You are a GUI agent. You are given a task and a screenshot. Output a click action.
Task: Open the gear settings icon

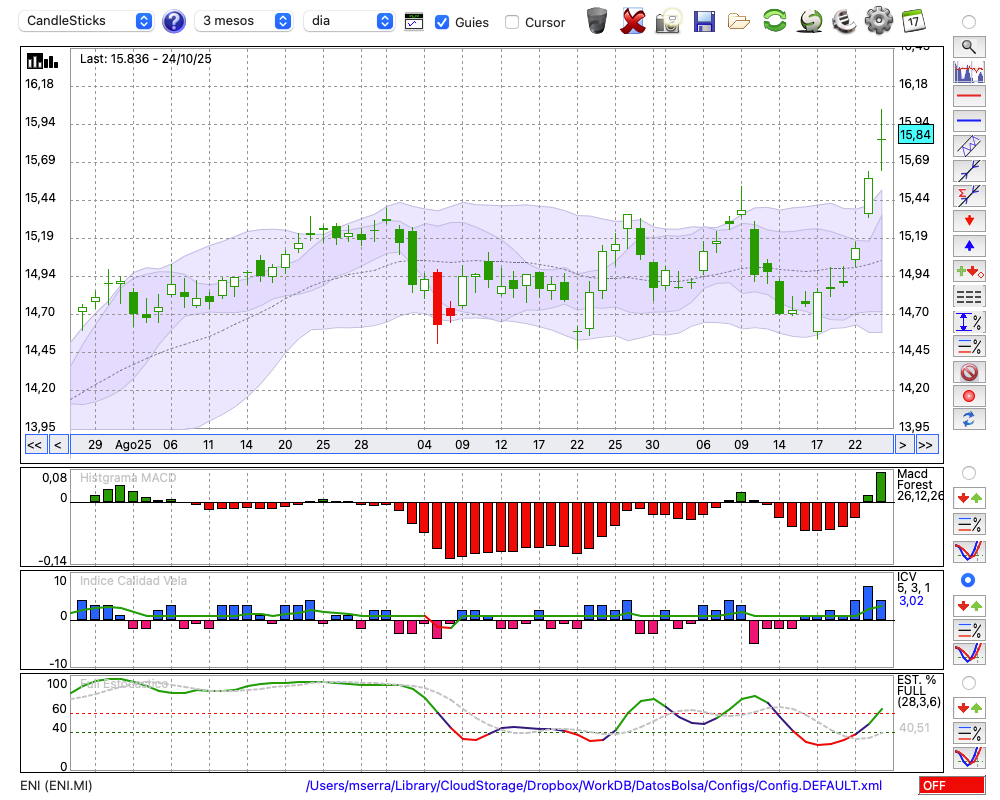point(878,21)
